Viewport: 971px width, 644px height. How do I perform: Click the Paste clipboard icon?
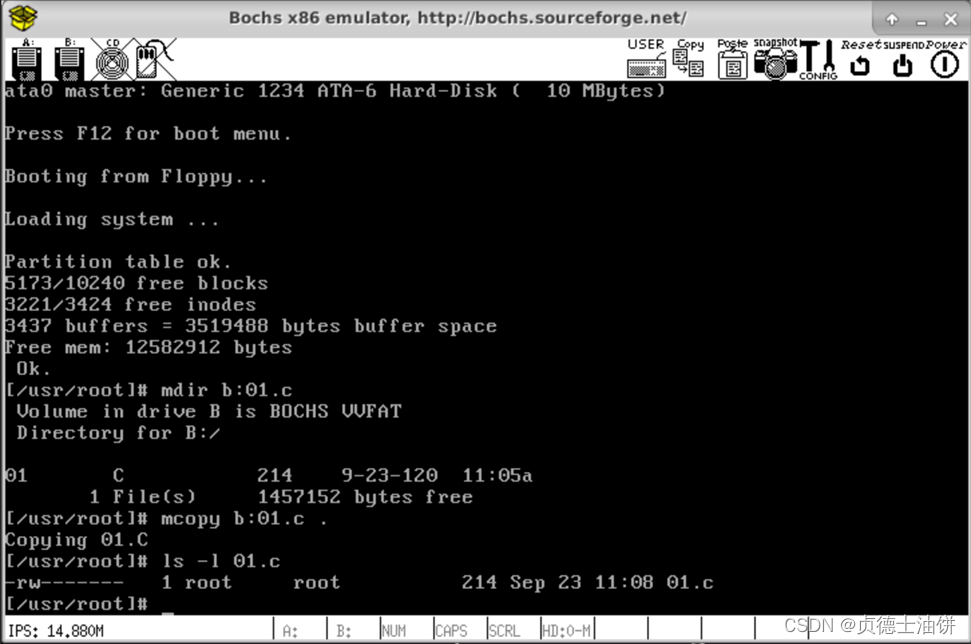(x=733, y=59)
